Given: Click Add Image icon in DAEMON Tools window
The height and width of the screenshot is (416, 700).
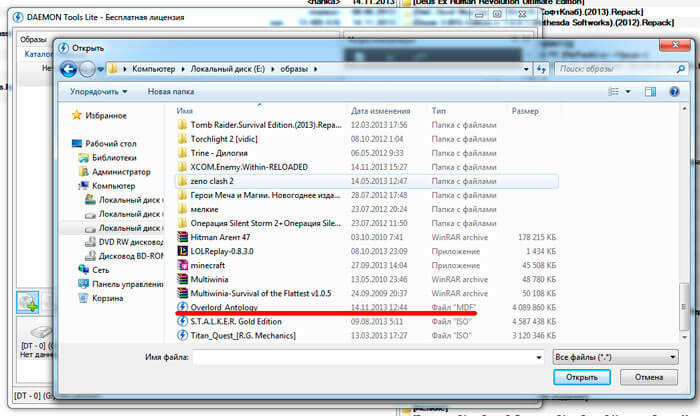Looking at the screenshot, I should tap(28, 303).
